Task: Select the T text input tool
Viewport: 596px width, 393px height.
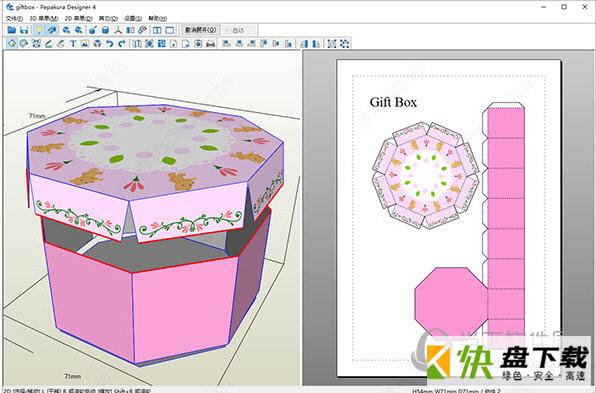Action: pos(73,43)
